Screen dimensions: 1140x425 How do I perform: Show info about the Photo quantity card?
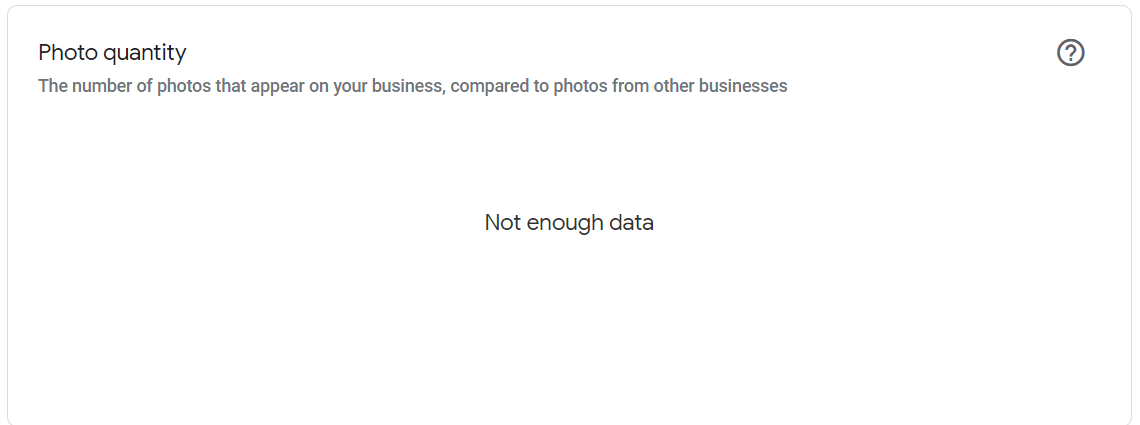1070,53
